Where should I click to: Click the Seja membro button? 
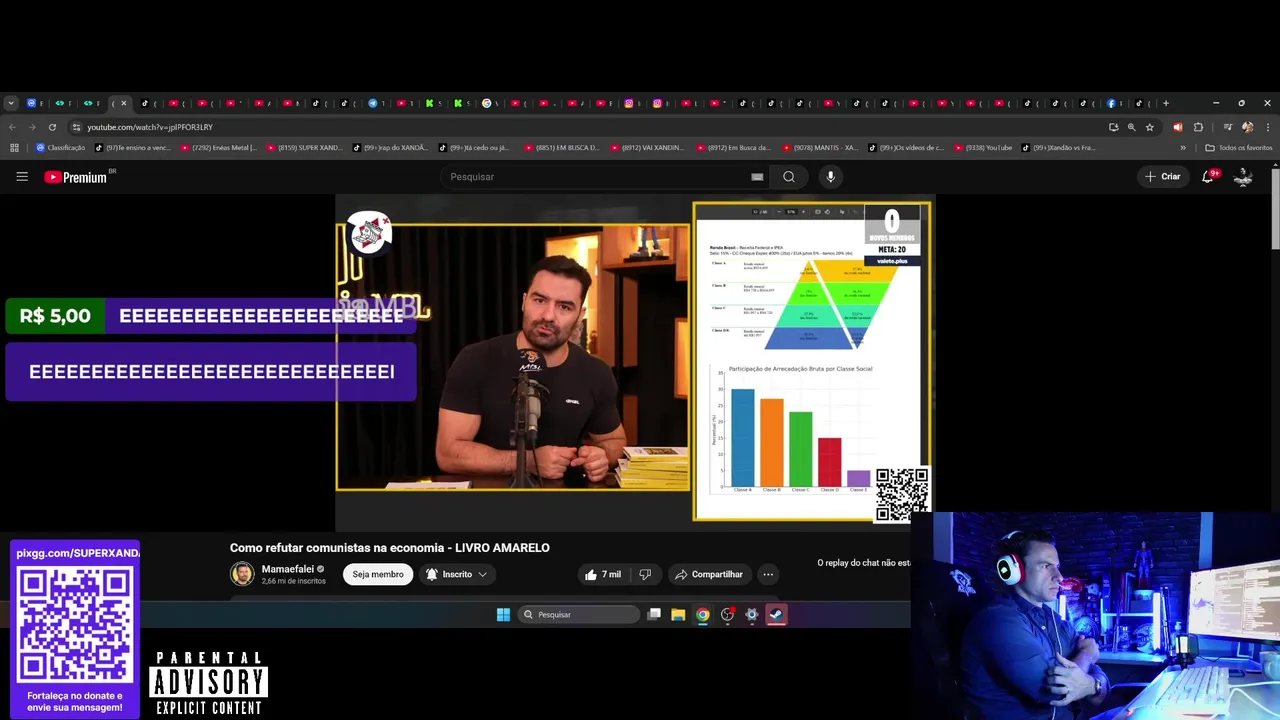pos(378,574)
